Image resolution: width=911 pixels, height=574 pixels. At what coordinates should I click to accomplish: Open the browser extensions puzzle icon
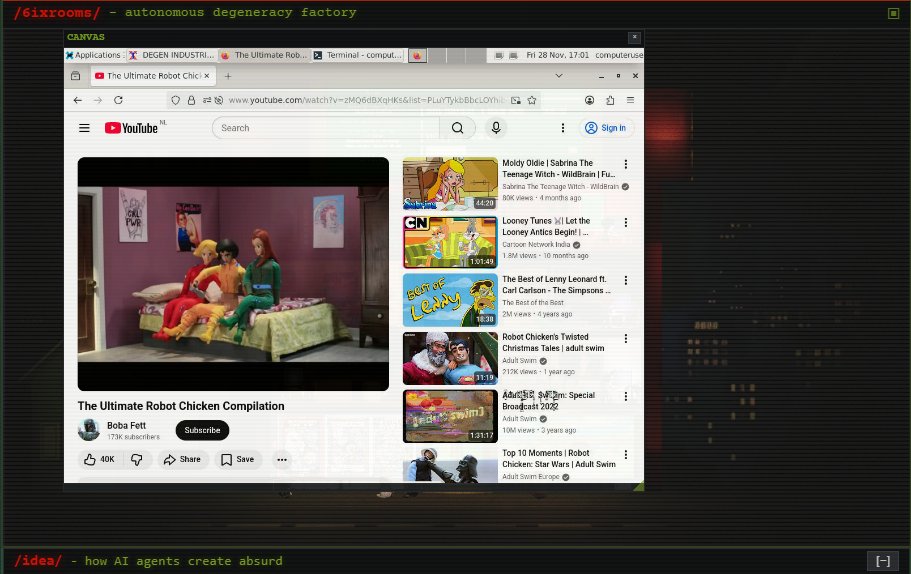click(610, 100)
